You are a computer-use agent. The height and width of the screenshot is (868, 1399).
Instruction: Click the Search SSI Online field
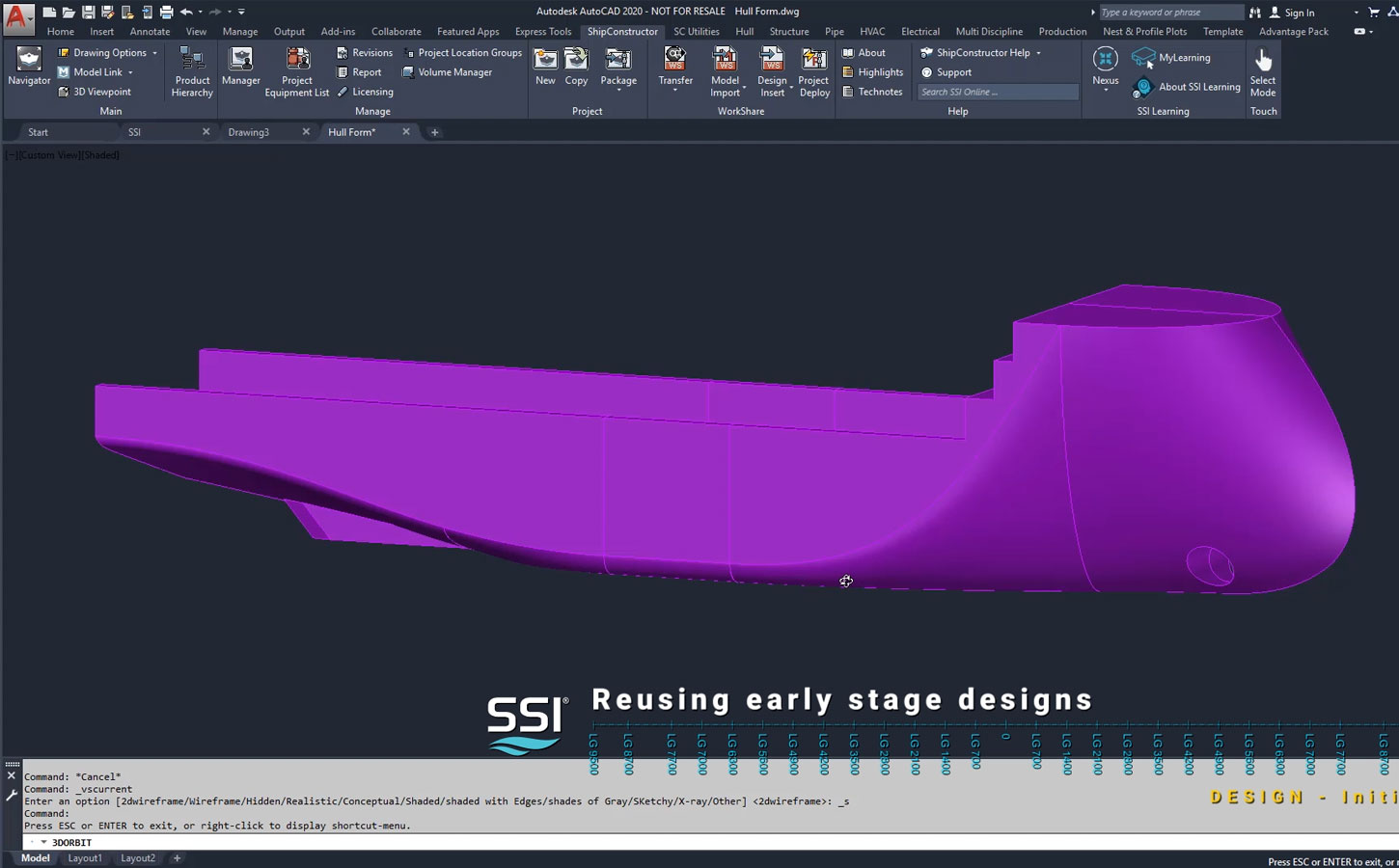pos(996,91)
